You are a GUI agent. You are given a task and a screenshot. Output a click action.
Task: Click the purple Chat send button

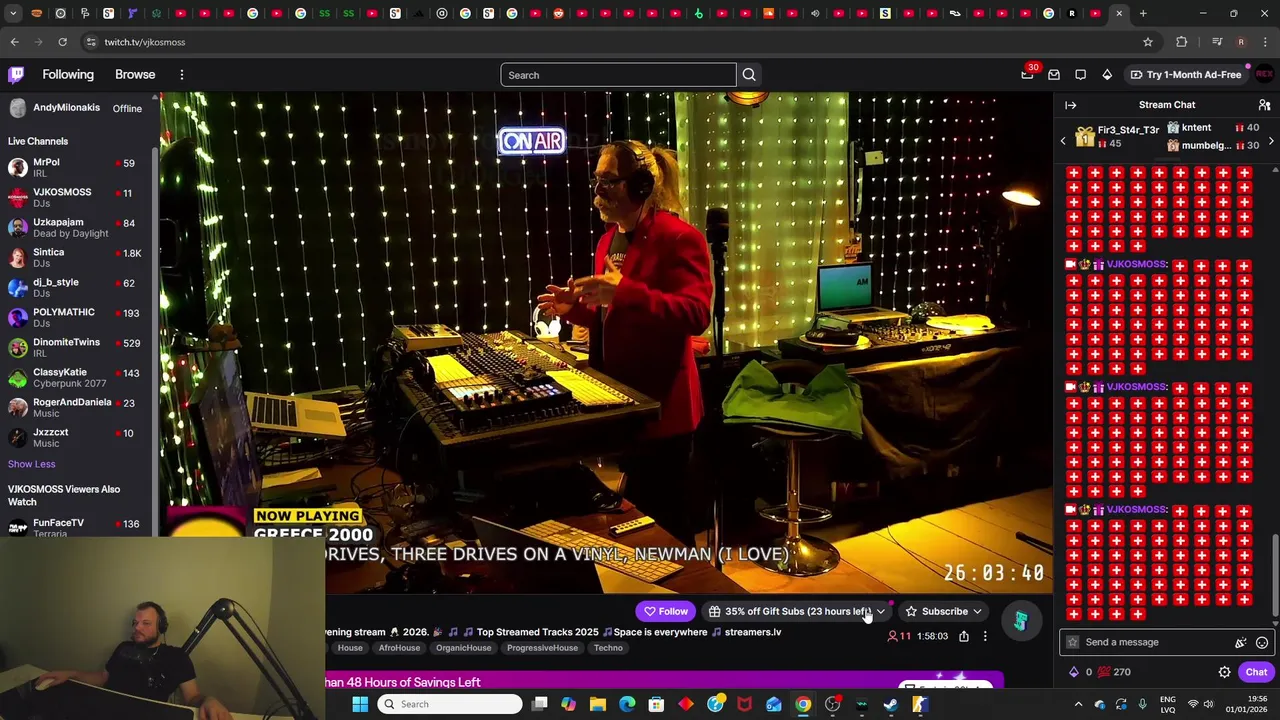coord(1256,672)
